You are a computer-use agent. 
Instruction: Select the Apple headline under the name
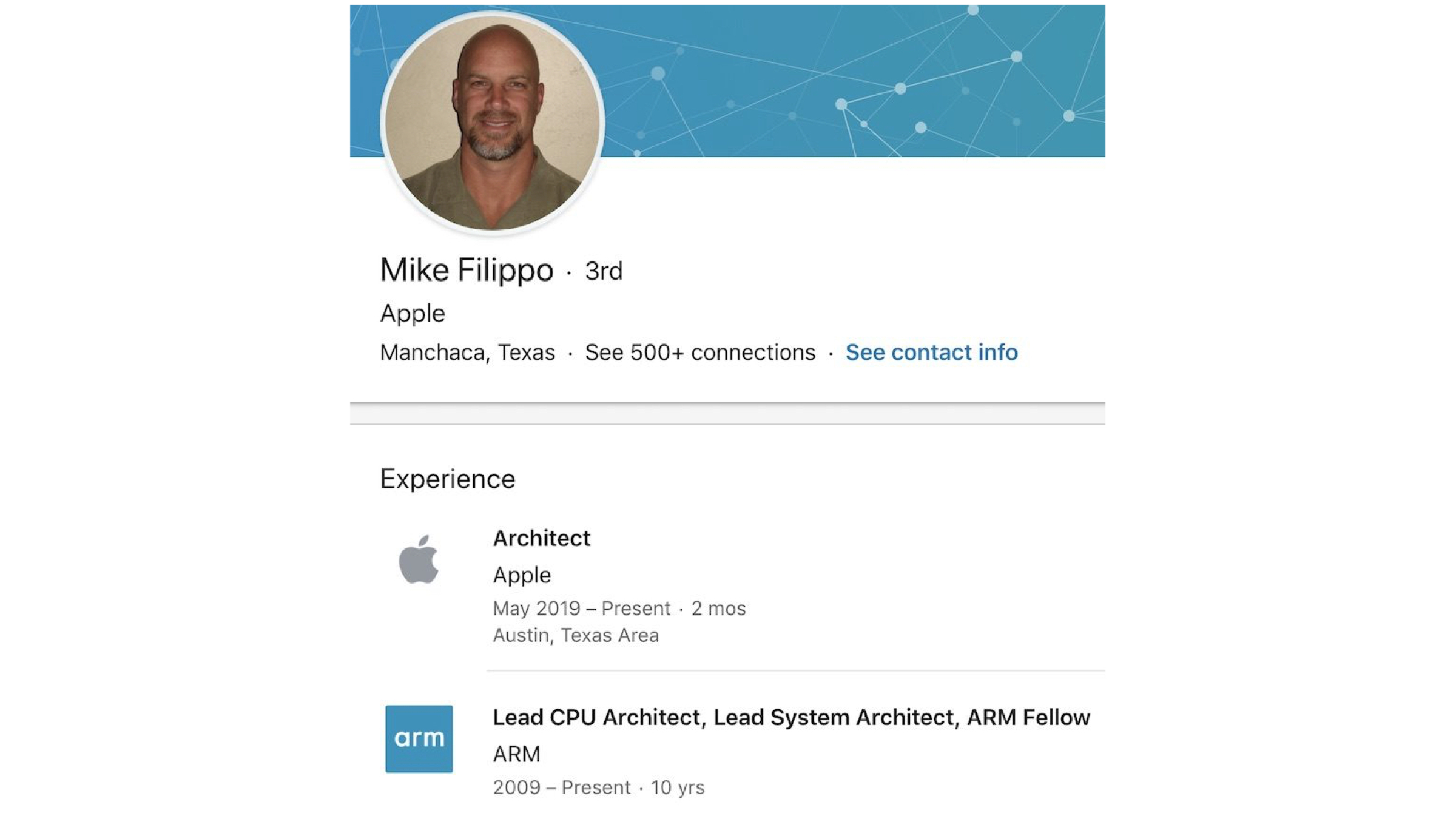(x=413, y=314)
